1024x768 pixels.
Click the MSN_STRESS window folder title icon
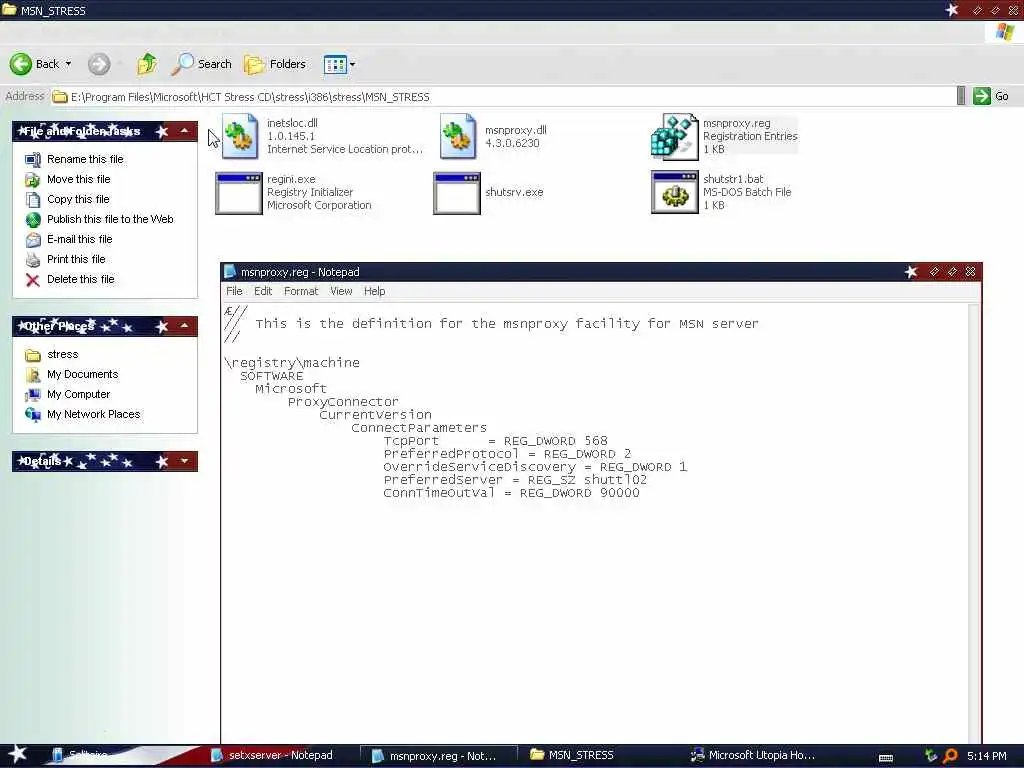9,9
